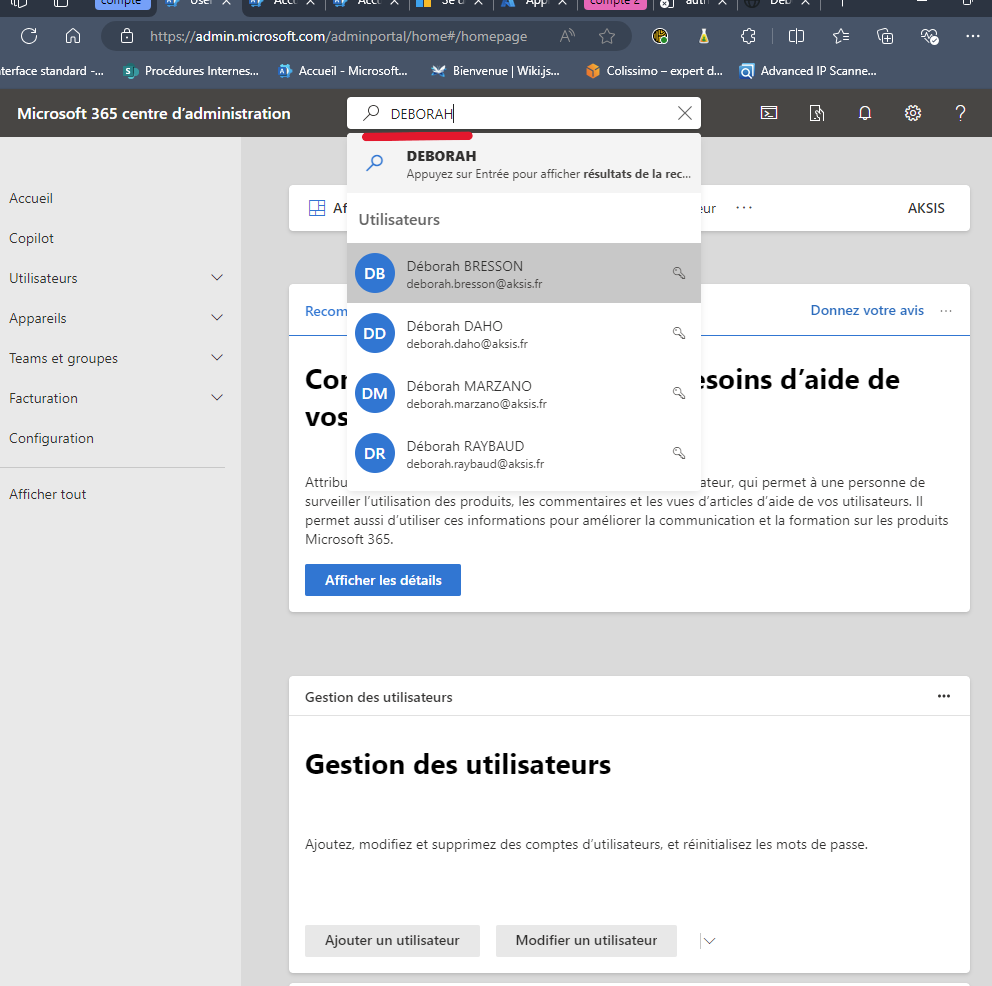992x986 pixels.
Task: Select the DEBORAH search results suggestion
Action: pos(524,163)
